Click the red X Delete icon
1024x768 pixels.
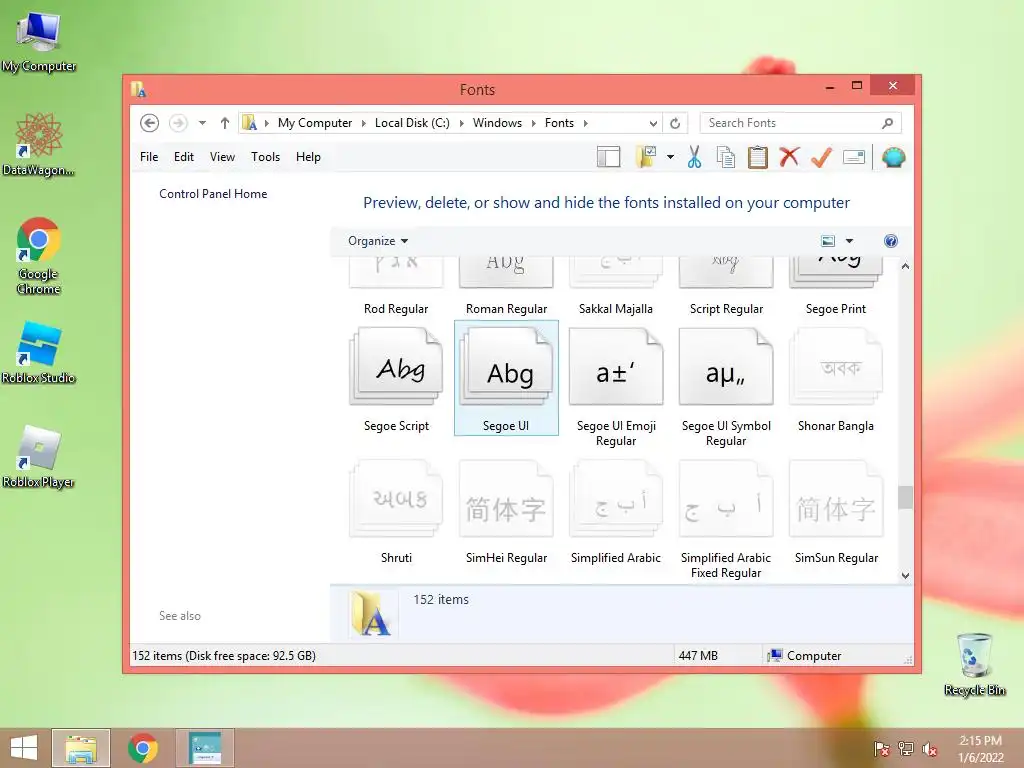(790, 157)
